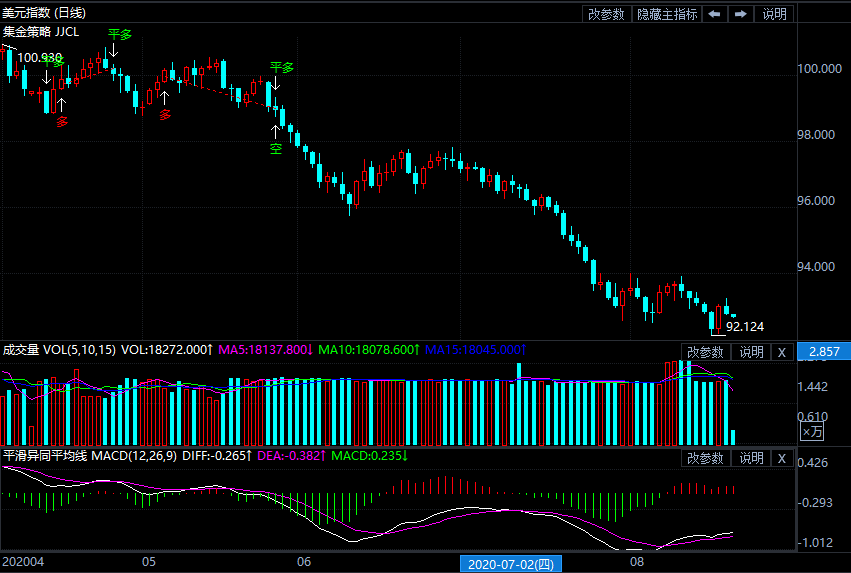
Task: Click the right arrow navigation button
Action: coord(741,14)
